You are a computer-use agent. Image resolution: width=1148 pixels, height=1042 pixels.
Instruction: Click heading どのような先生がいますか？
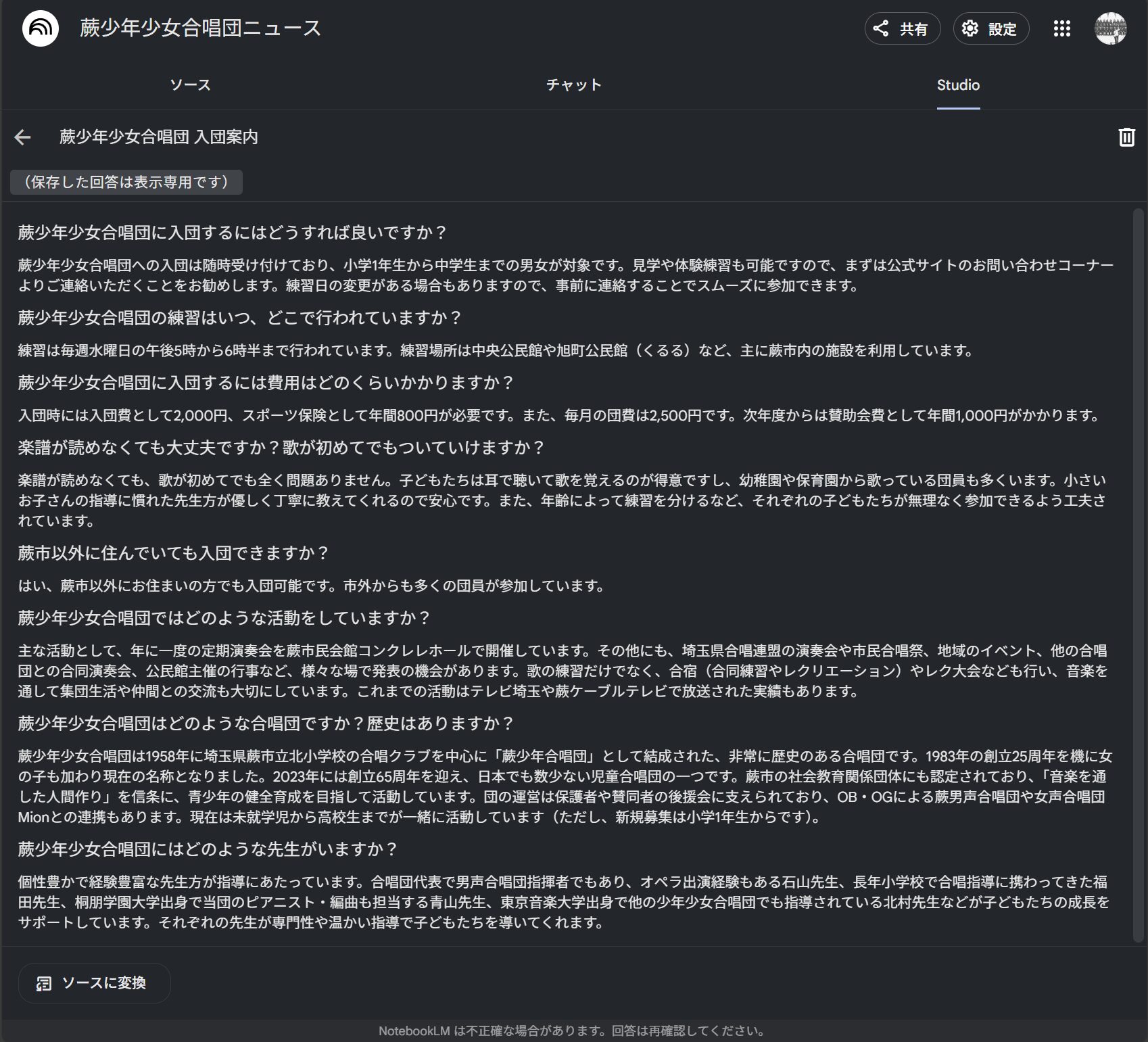click(x=208, y=849)
